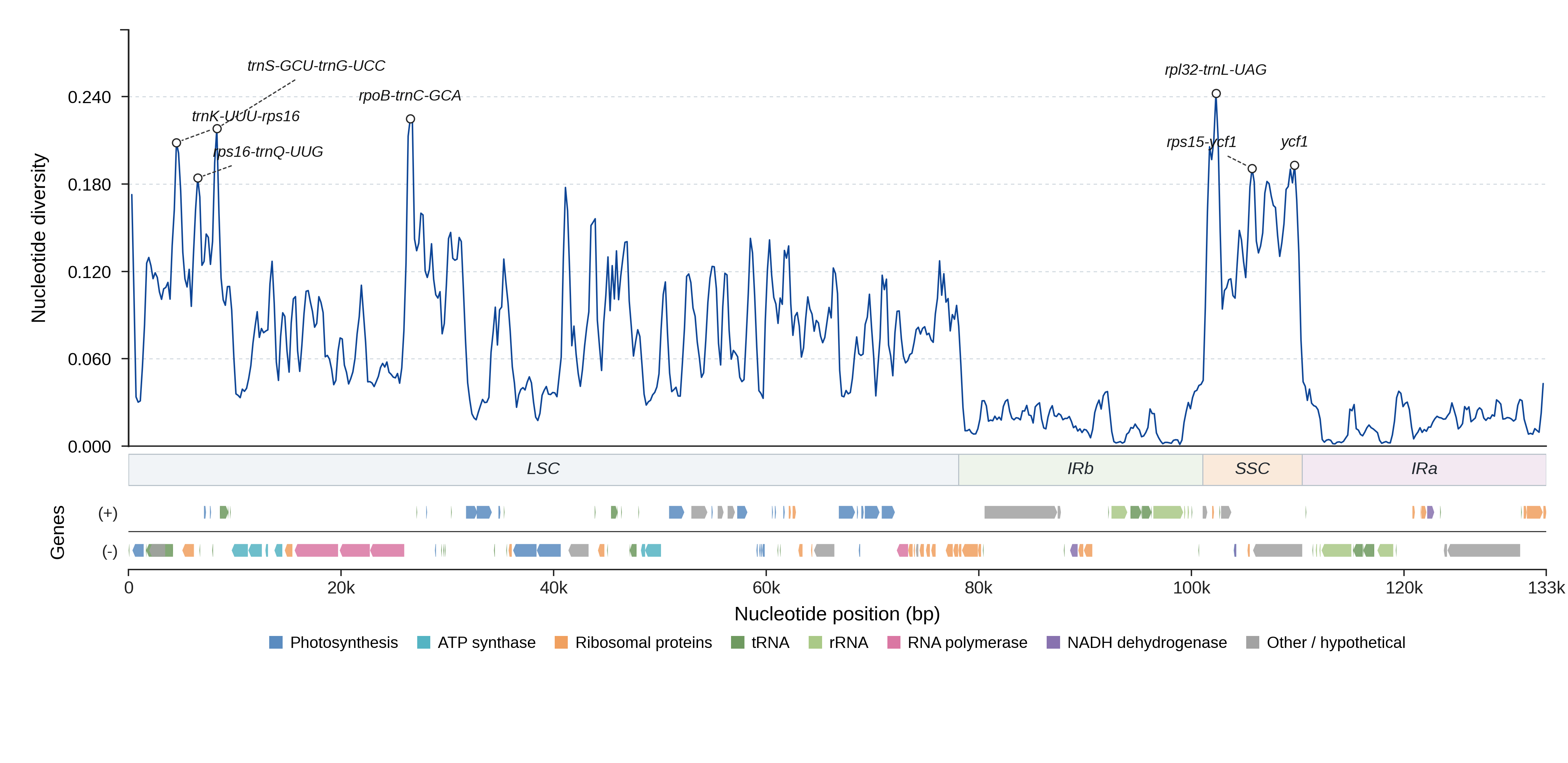Click the rps15-ycf1 peak marker circle
Viewport: 1568px width, 763px height.
1252,169
